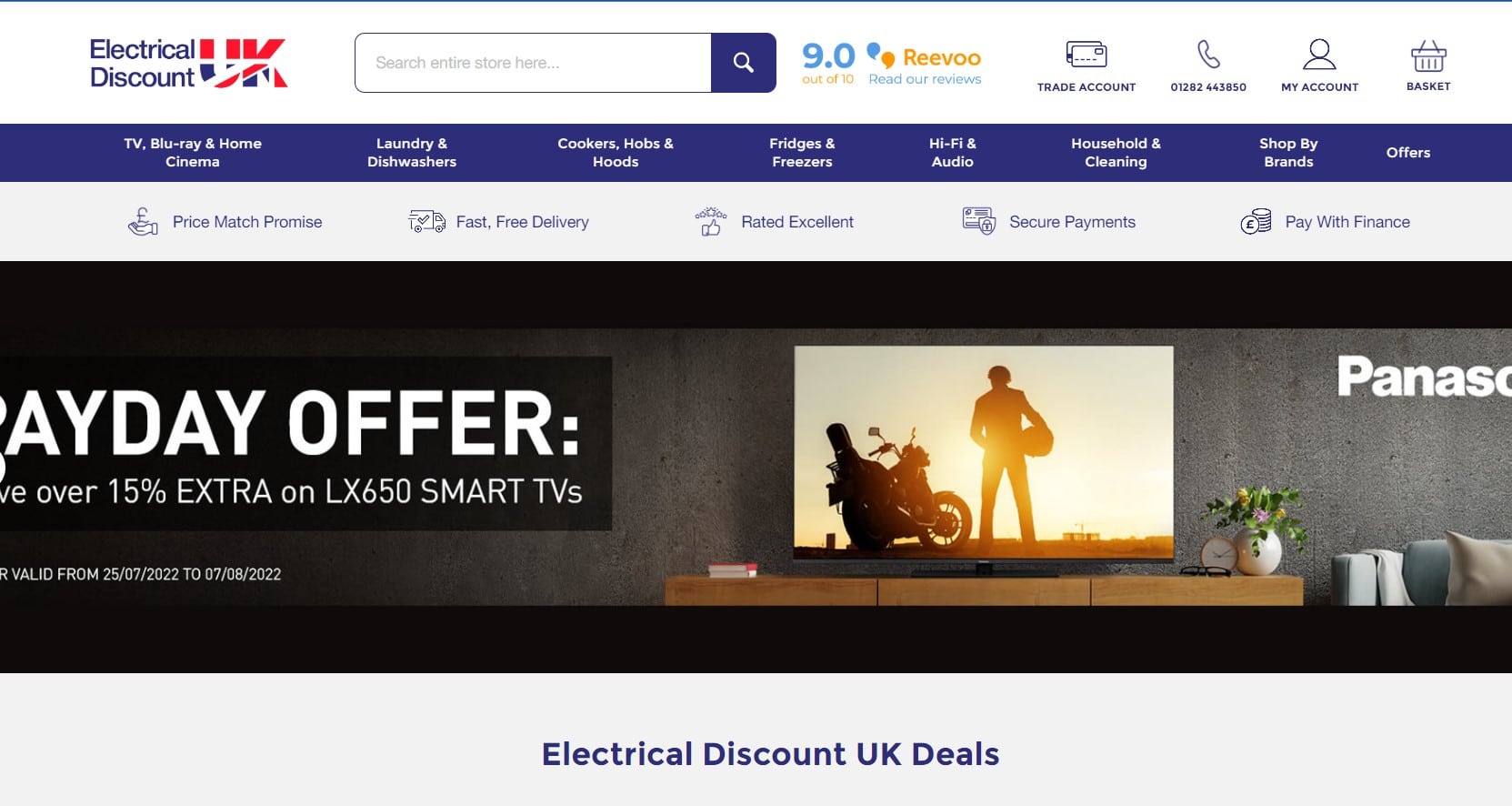Open TV, Blu-ray & Home Cinema menu
Screen dimensions: 1512x806
(193, 153)
